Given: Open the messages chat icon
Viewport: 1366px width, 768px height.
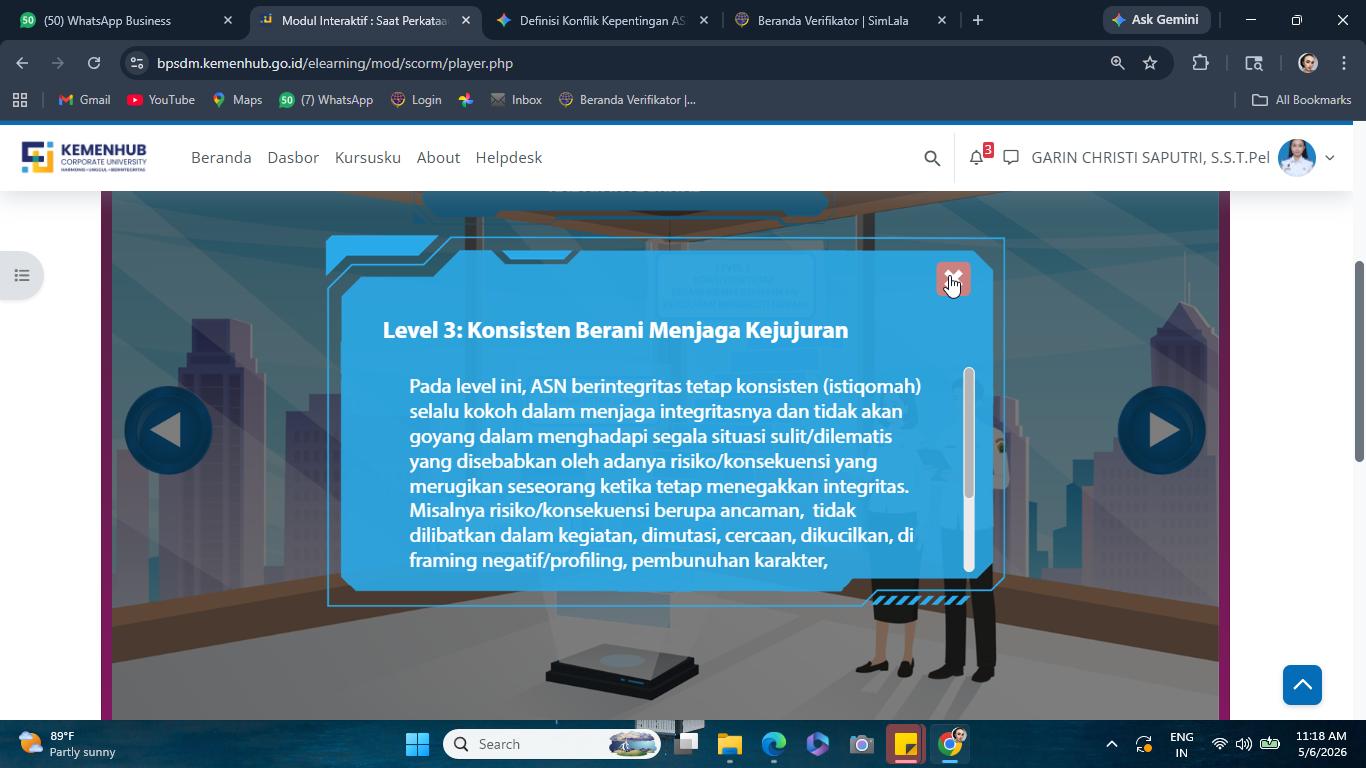Looking at the screenshot, I should coord(1011,157).
